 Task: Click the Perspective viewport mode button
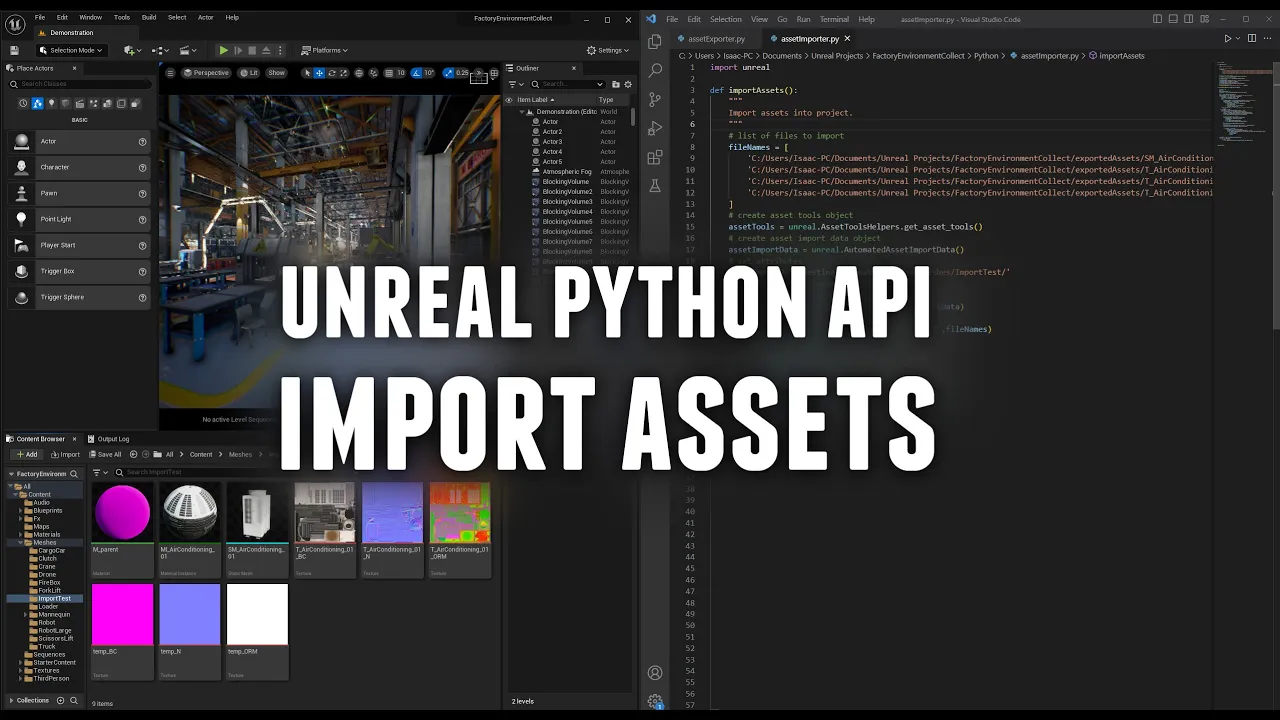(x=206, y=73)
